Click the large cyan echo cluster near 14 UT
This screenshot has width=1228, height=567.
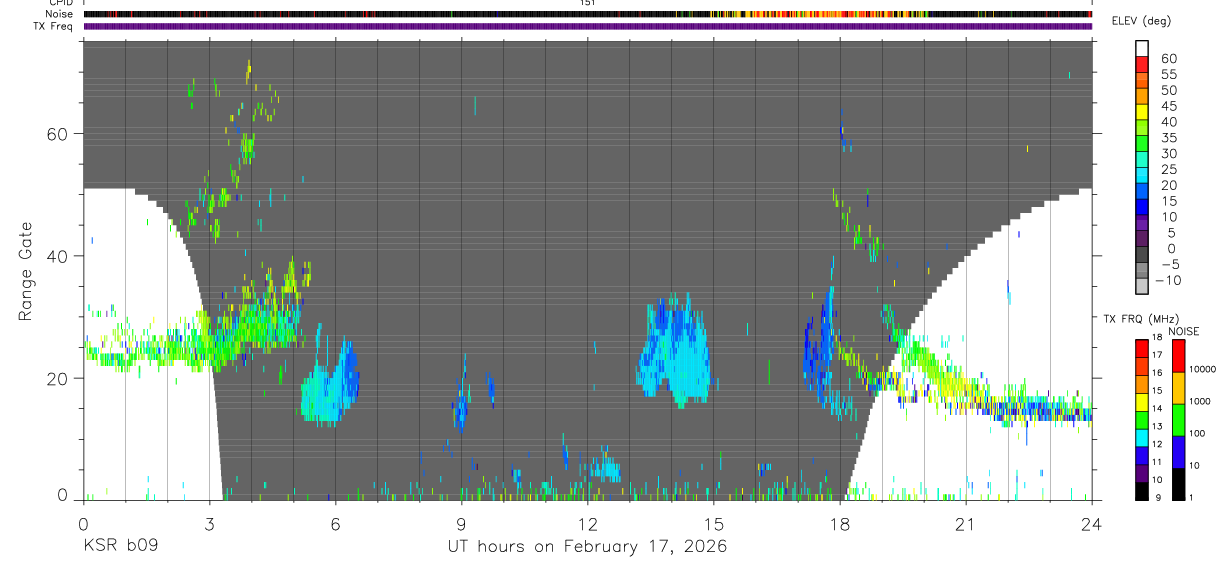(x=675, y=352)
